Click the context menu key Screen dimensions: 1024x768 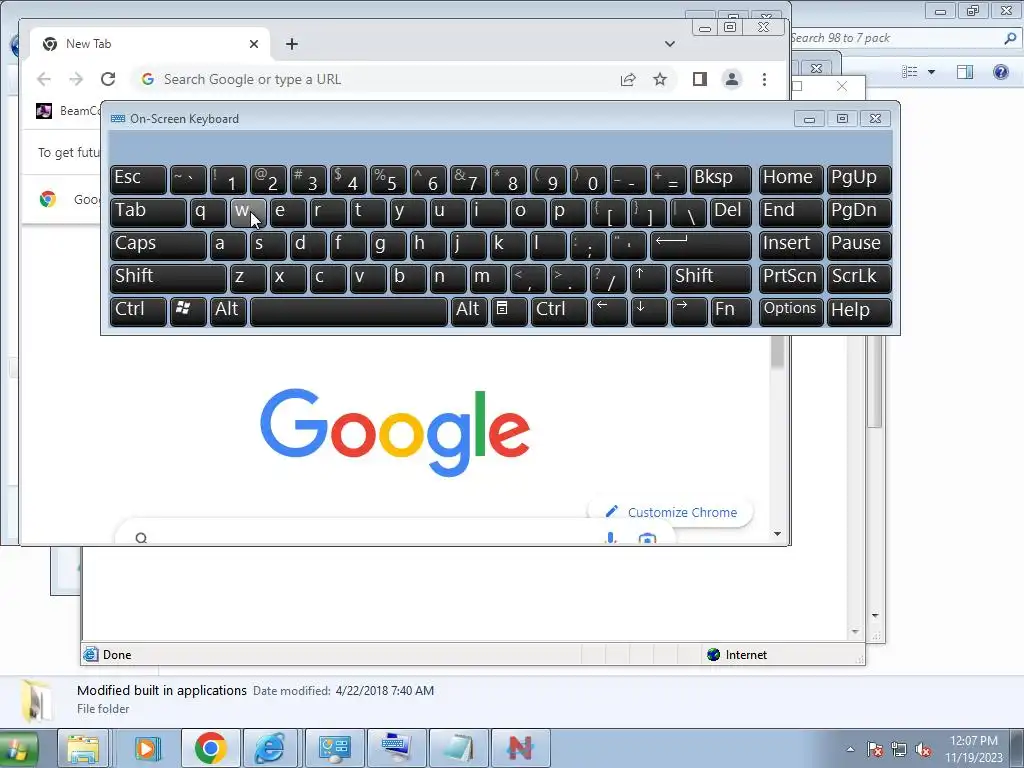pos(509,311)
